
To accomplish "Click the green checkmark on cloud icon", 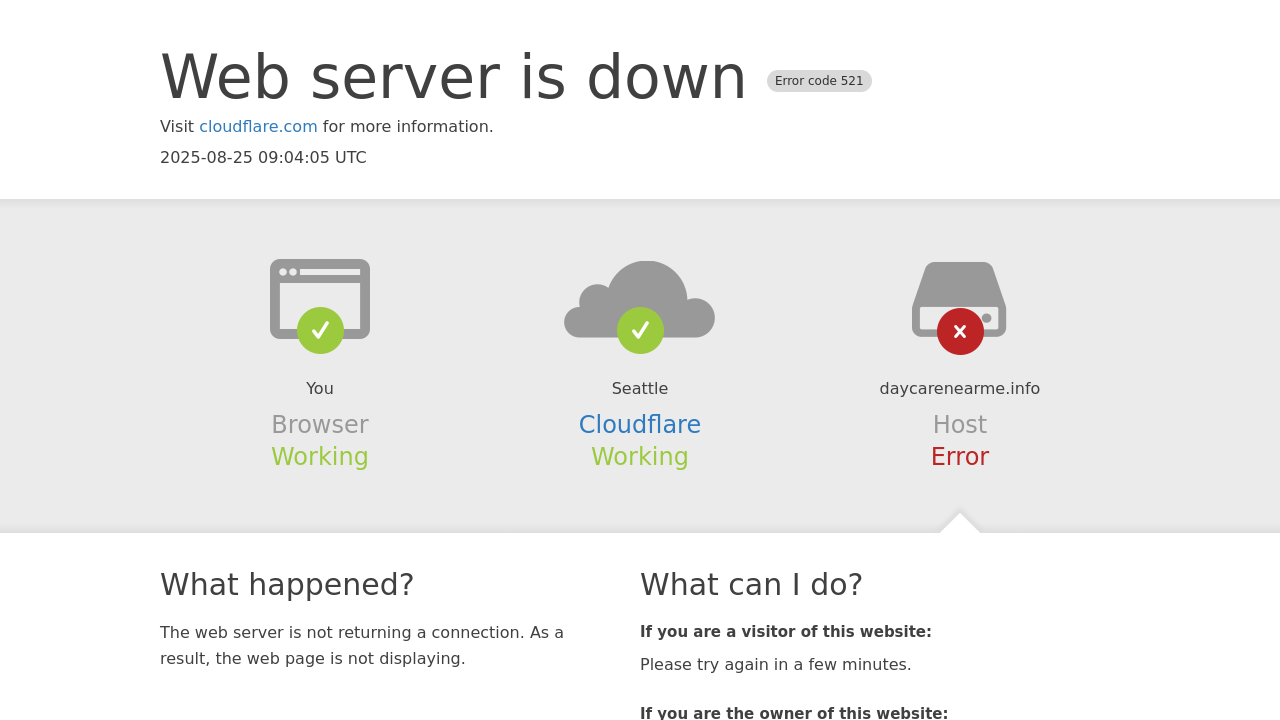I will (x=640, y=330).
